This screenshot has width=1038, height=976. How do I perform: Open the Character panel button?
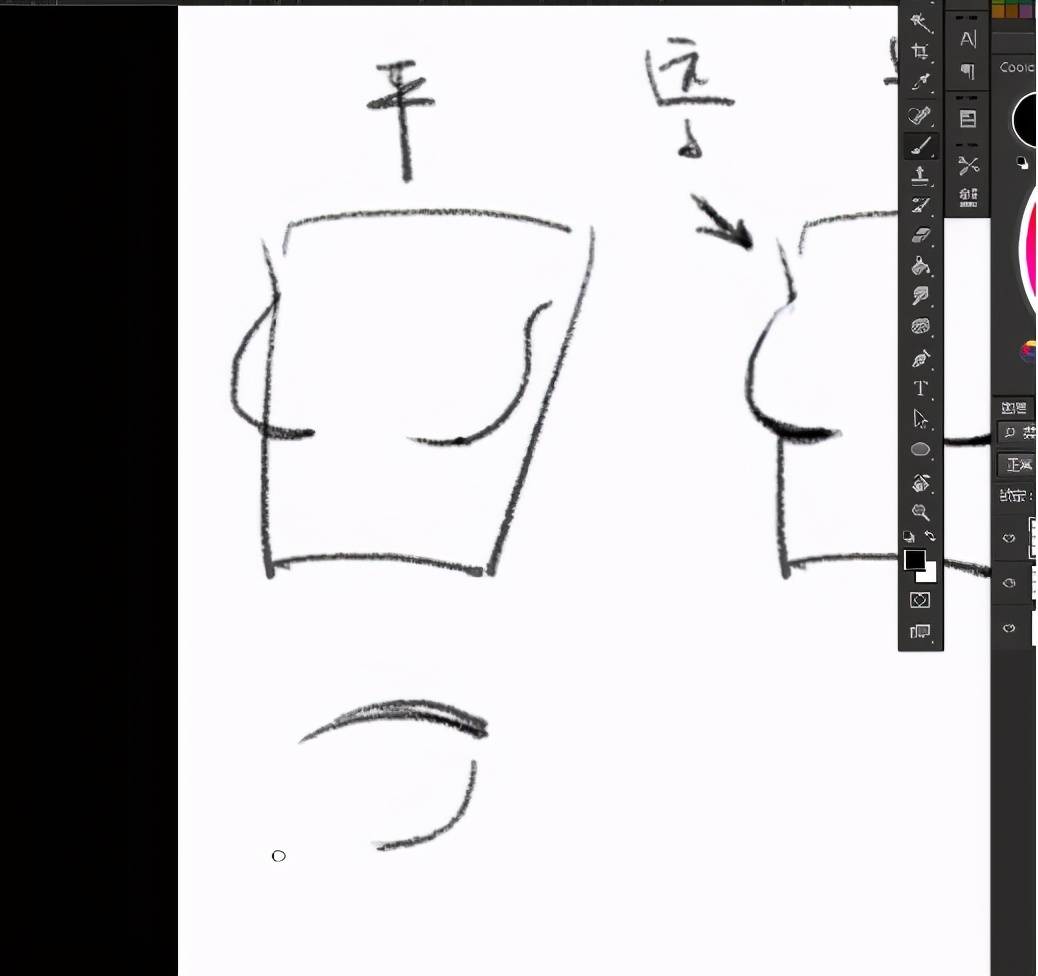968,39
